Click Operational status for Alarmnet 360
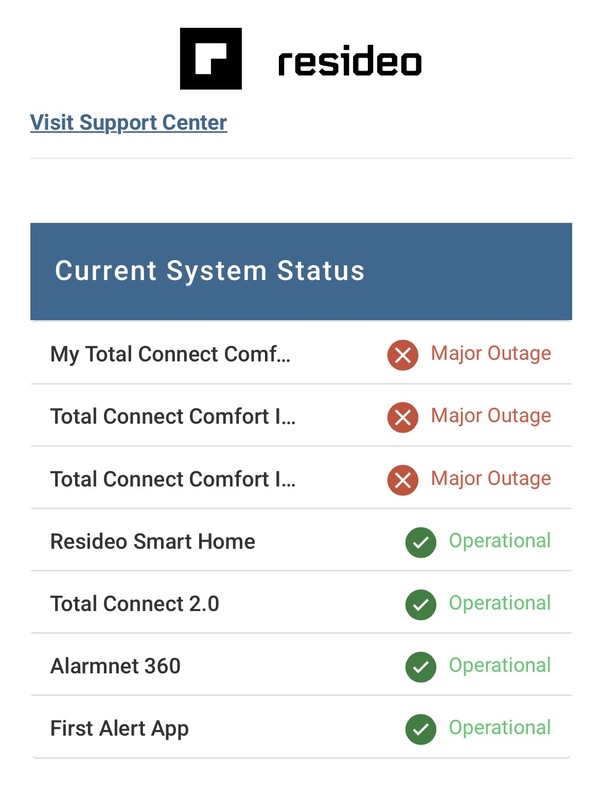Screen dimensions: 602x800 (500, 665)
